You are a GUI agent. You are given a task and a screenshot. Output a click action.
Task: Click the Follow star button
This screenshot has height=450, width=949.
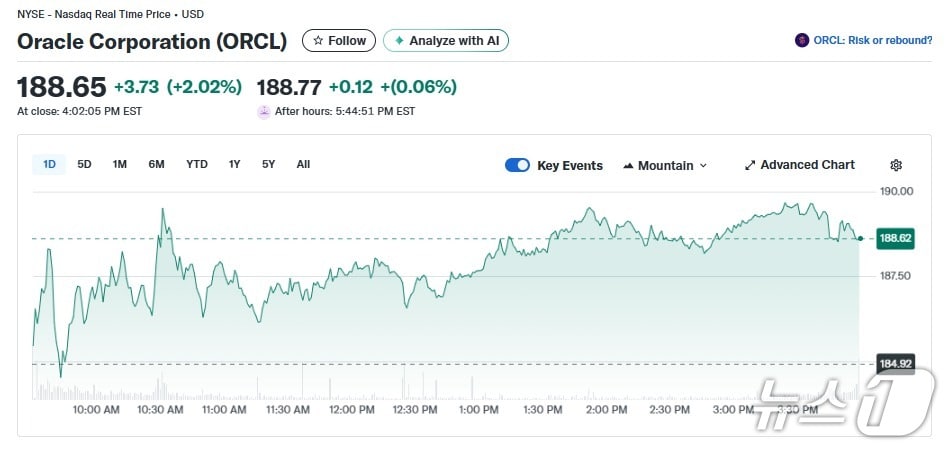coord(339,41)
